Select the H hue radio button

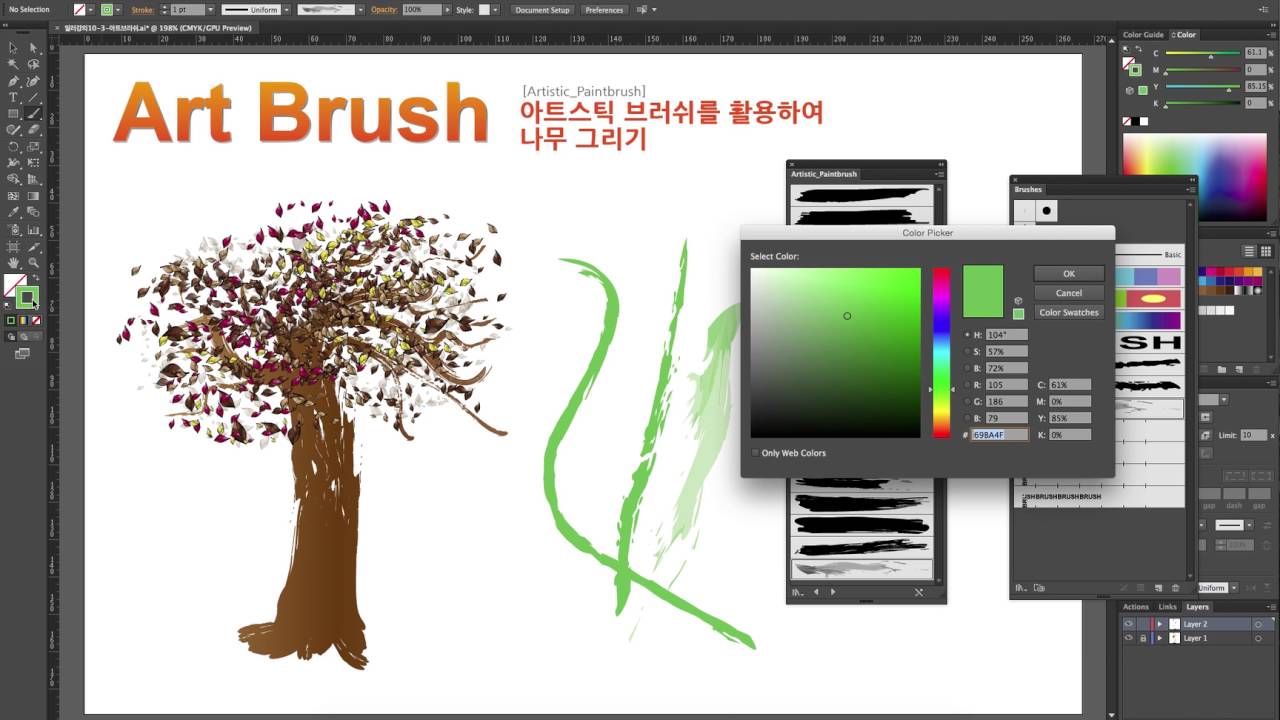(x=967, y=335)
